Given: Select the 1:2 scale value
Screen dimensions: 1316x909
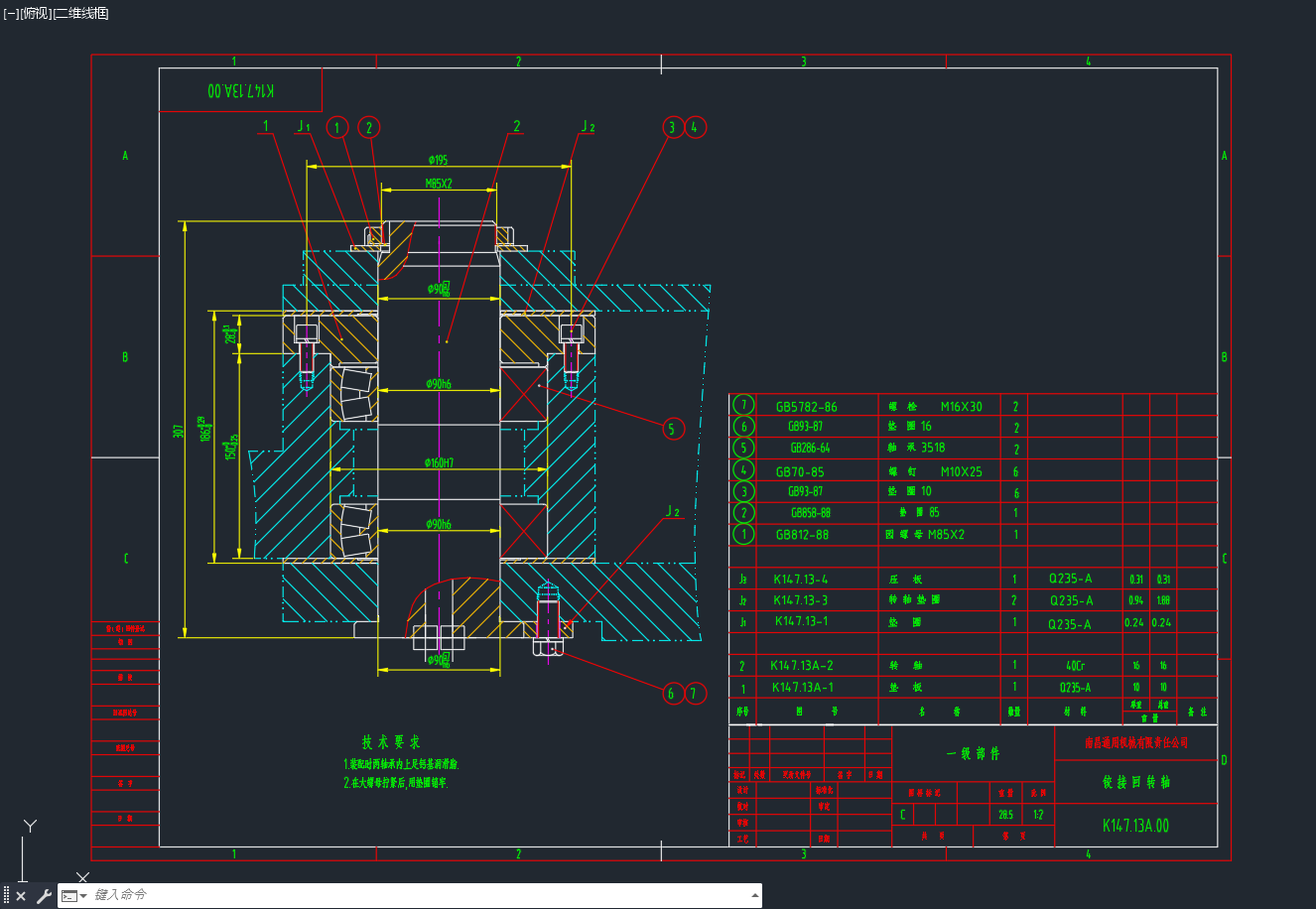Looking at the screenshot, I should pos(1038,815).
